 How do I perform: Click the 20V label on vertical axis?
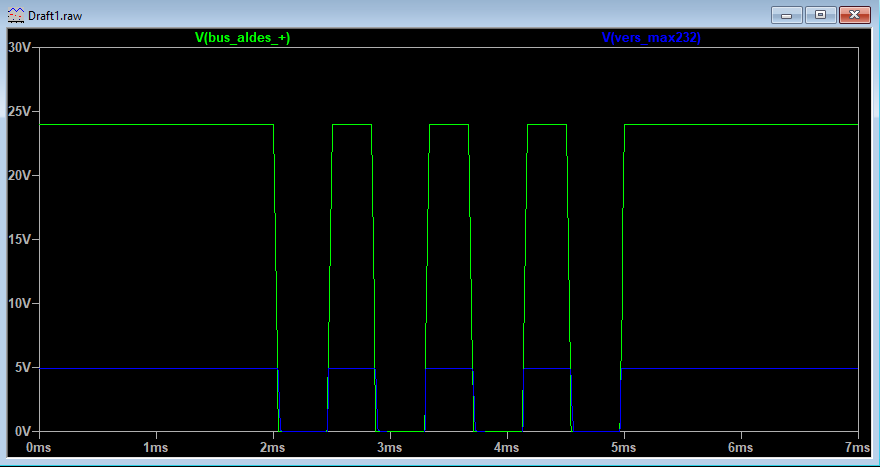pyautogui.click(x=19, y=175)
